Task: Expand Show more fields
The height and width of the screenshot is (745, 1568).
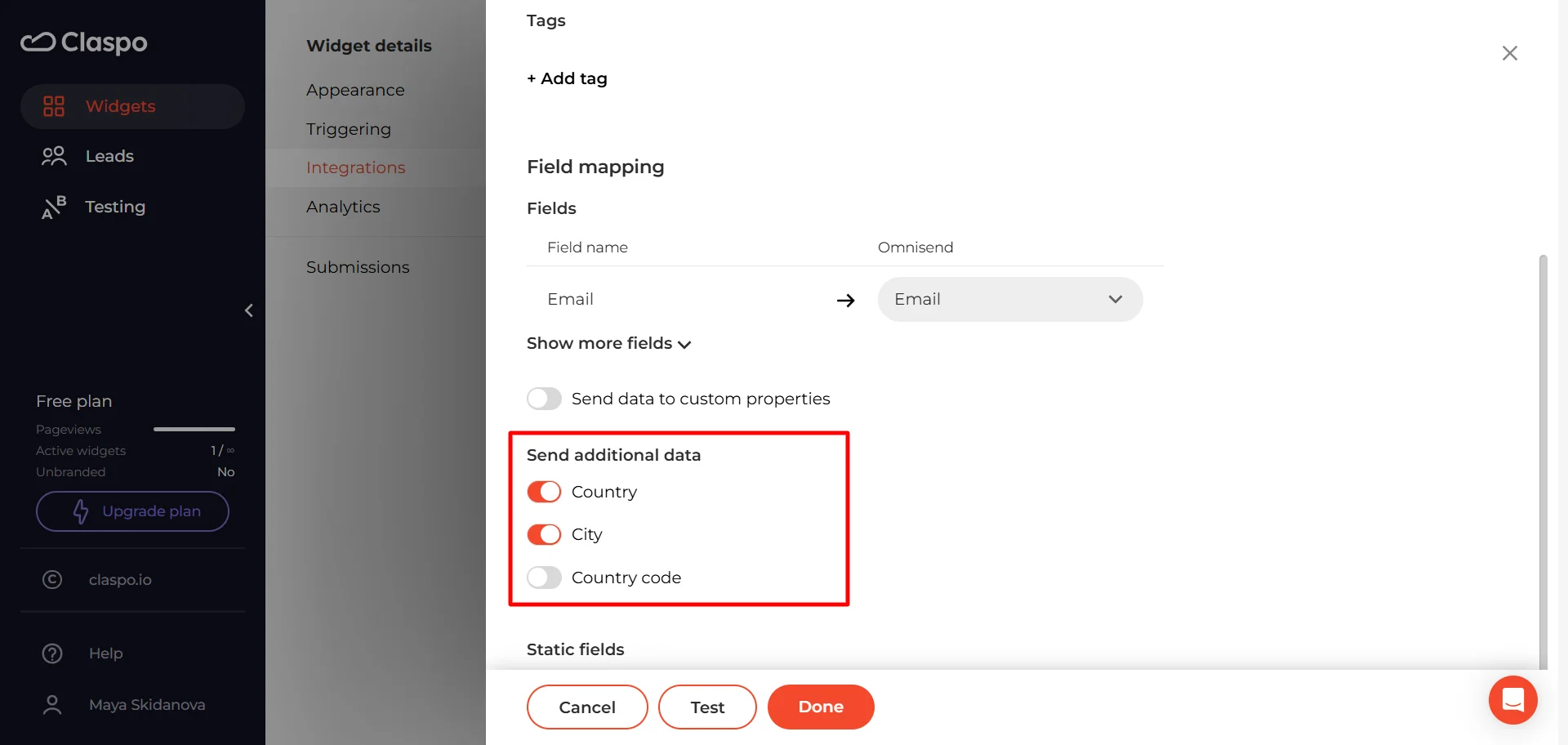Action: (x=608, y=344)
